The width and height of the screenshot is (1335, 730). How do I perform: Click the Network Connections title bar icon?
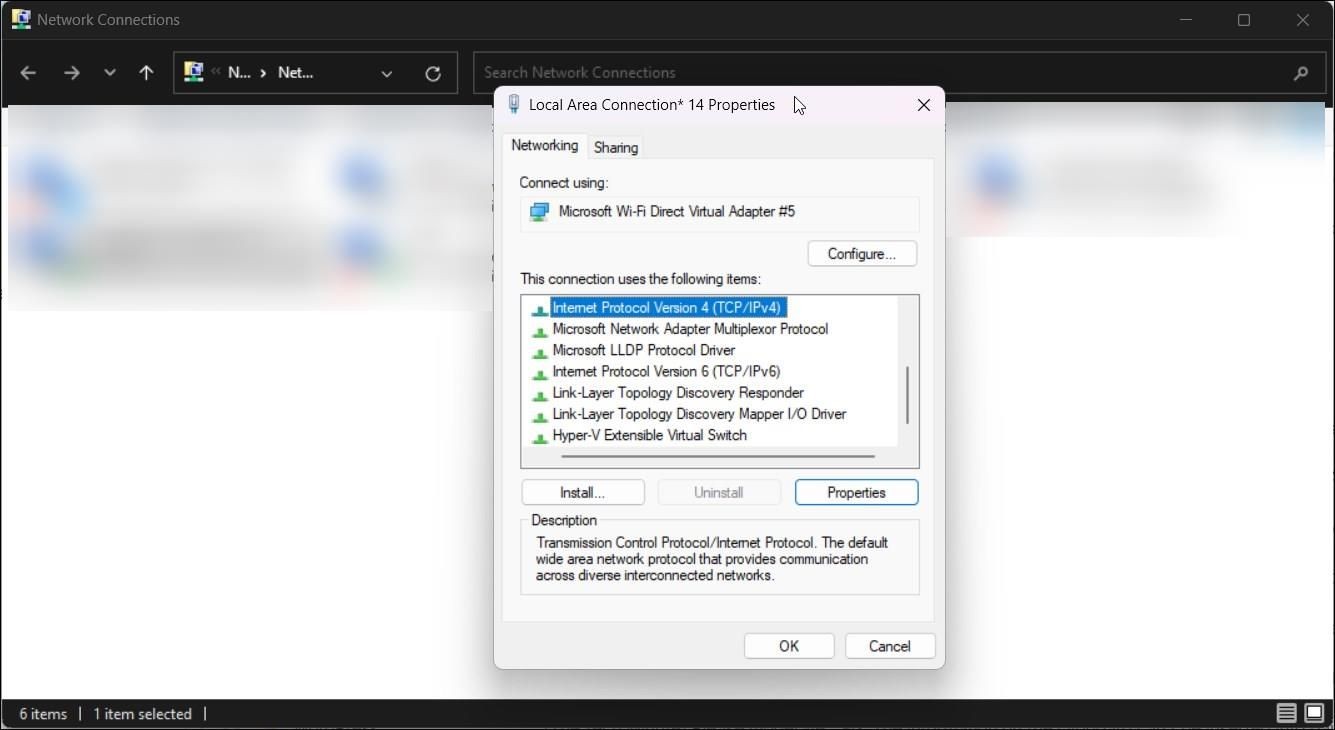(20, 19)
